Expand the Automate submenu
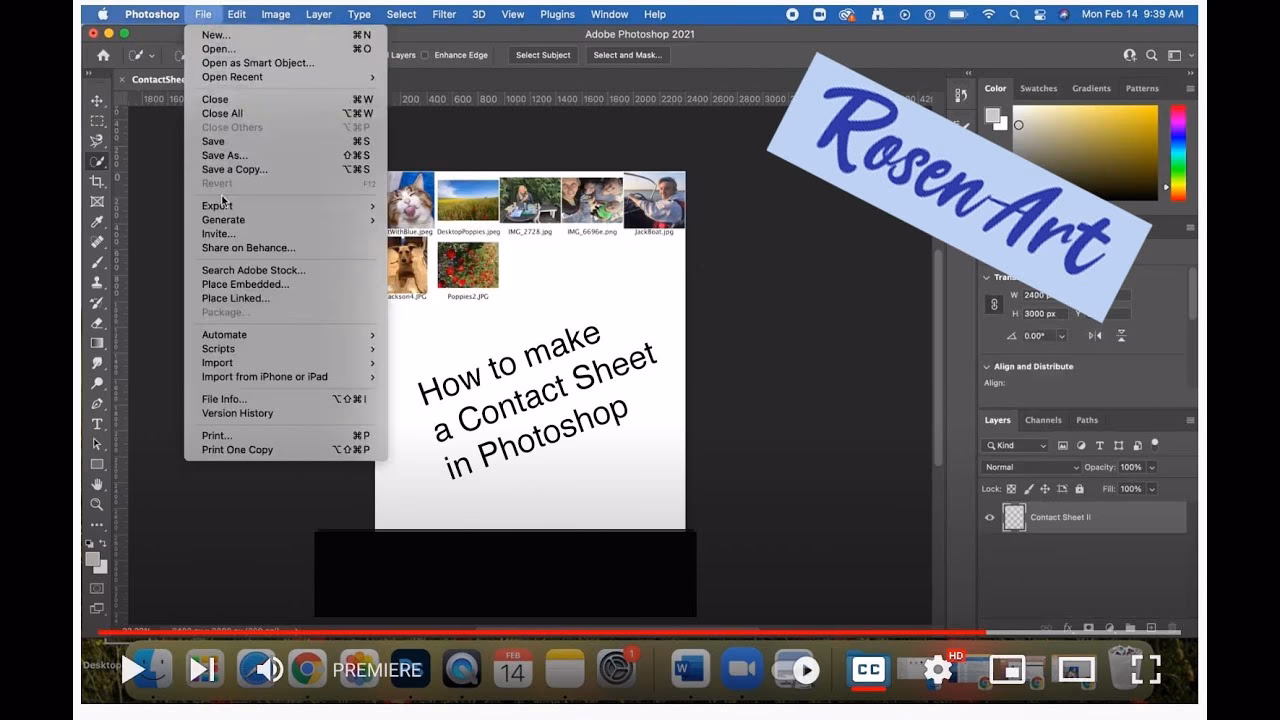Image resolution: width=1280 pixels, height=720 pixels. tap(286, 335)
